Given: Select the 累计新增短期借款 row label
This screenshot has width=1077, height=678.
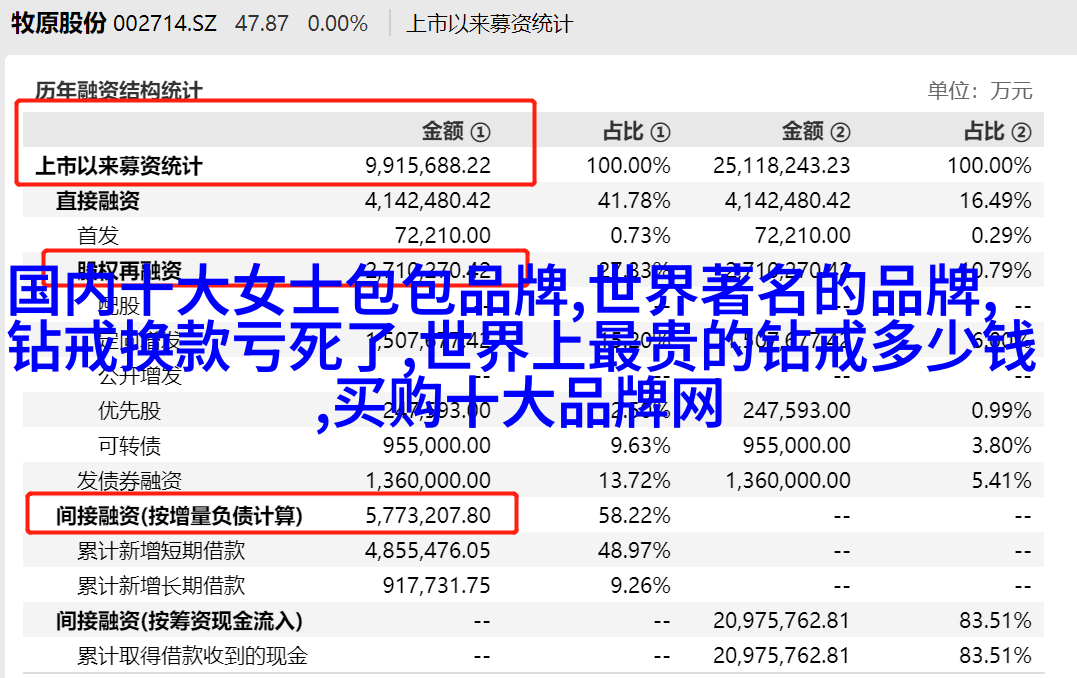Looking at the screenshot, I should (x=161, y=551).
